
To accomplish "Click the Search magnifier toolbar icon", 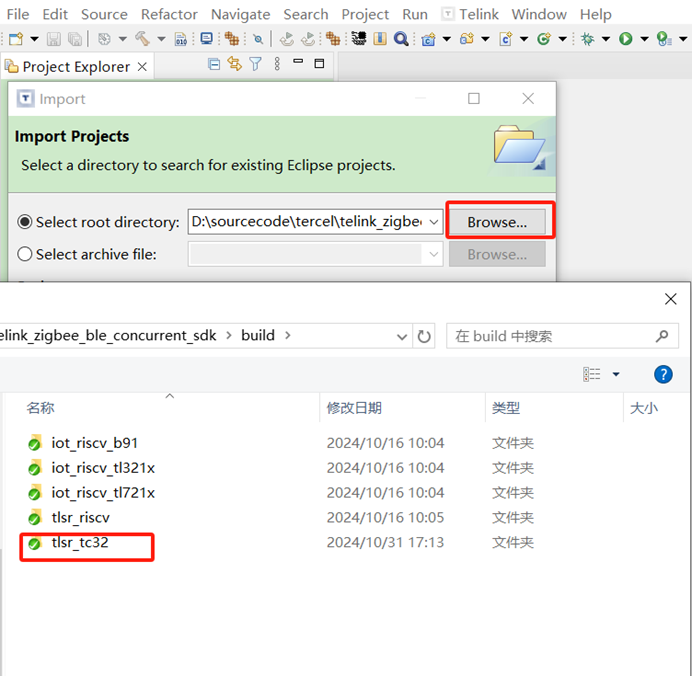I will 400,39.
